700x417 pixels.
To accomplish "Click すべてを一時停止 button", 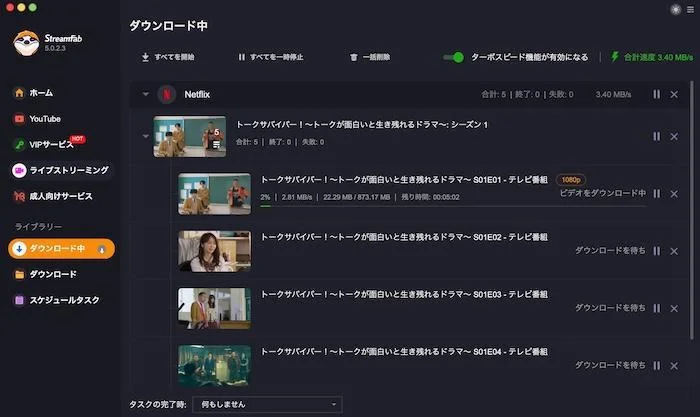I will [271, 57].
